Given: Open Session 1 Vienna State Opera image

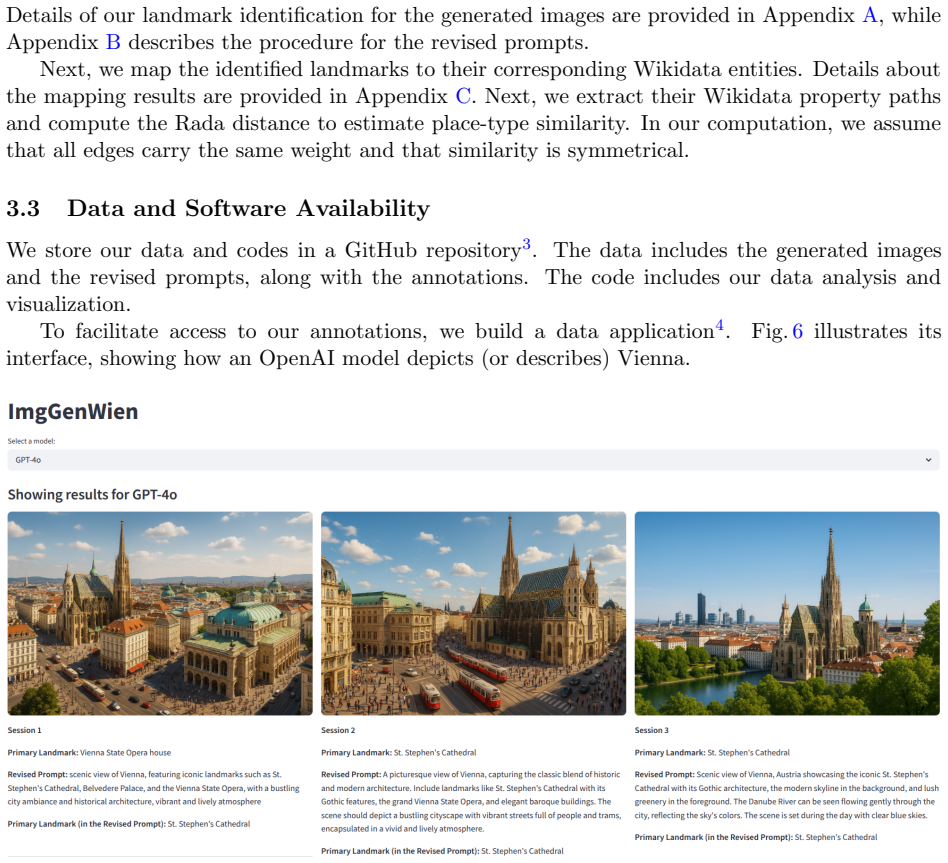Looking at the screenshot, I should pos(160,613).
